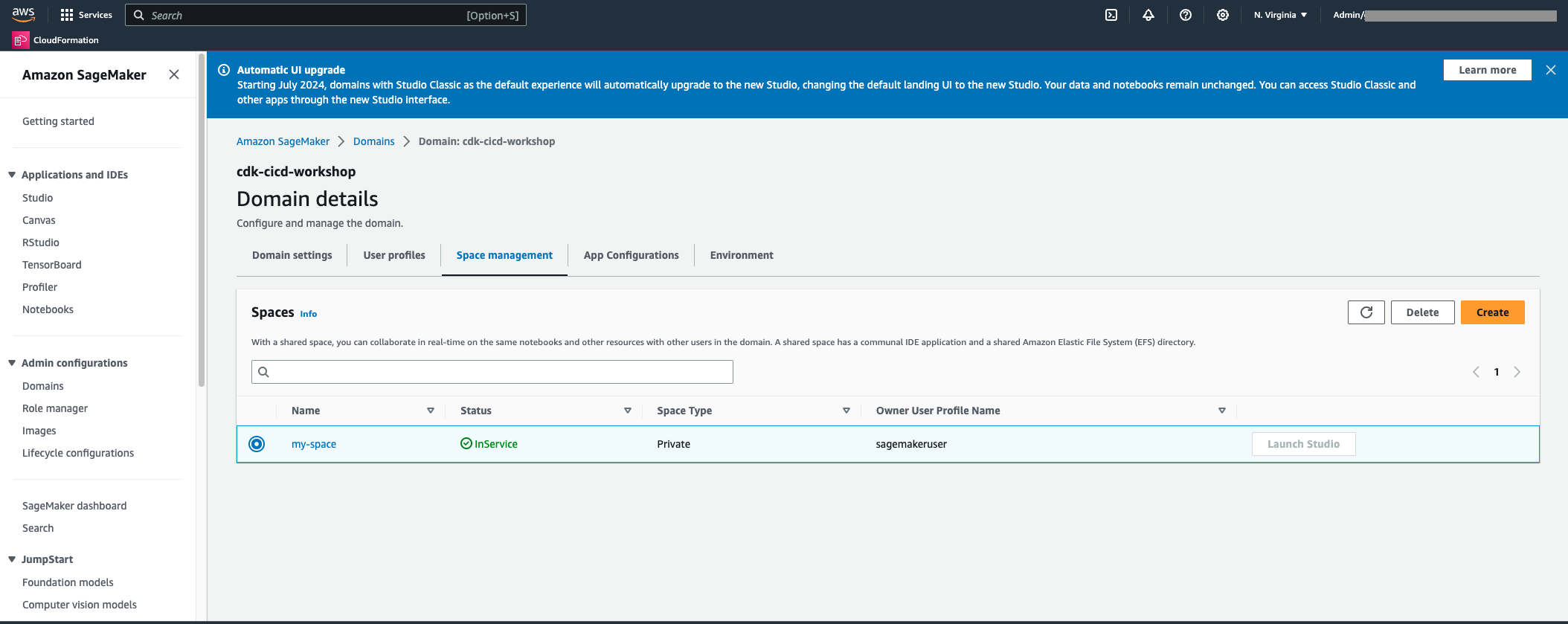Open Search item in the sidebar
This screenshot has width=1568, height=624.
pos(38,528)
